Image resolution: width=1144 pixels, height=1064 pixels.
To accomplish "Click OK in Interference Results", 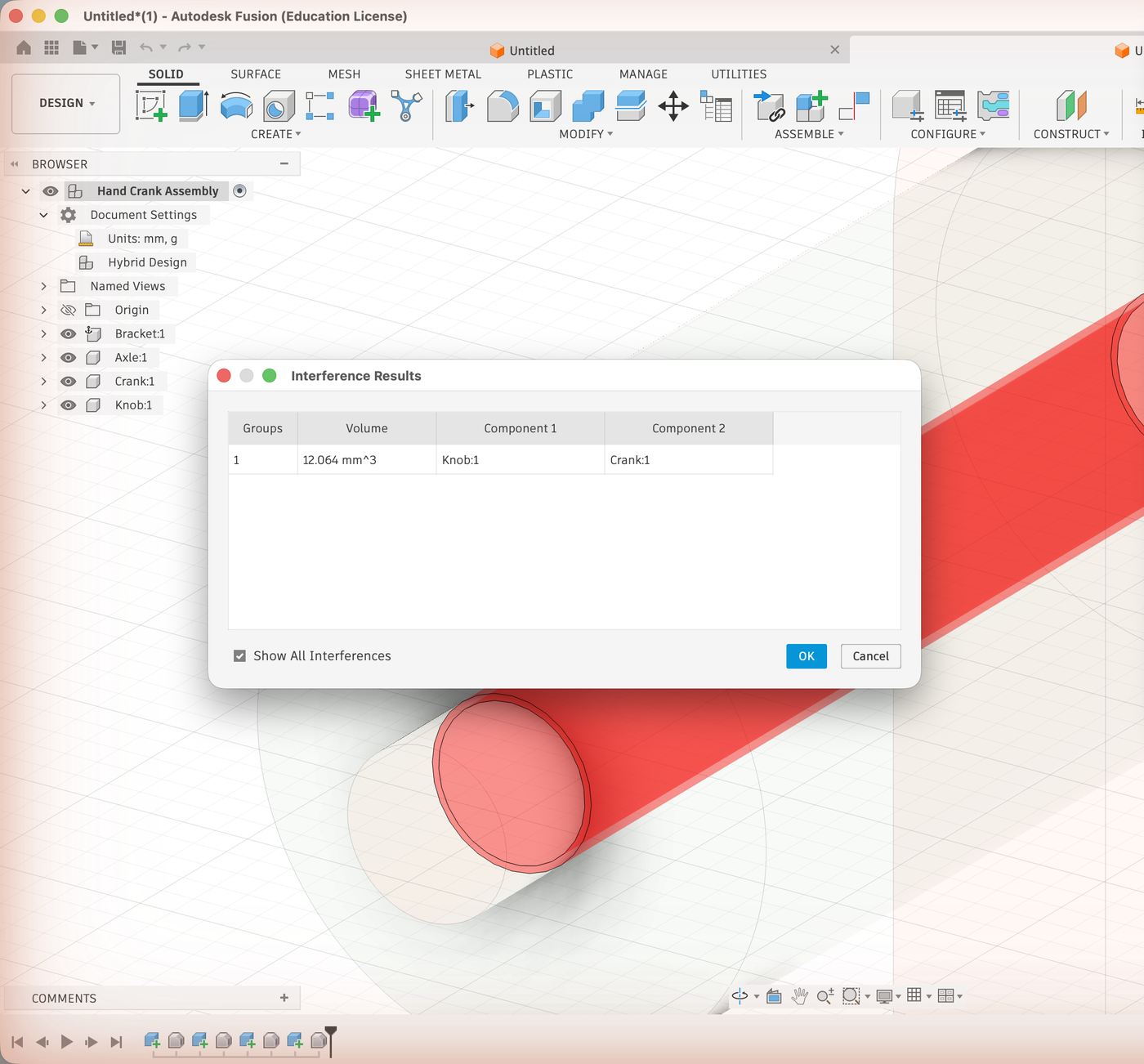I will 807,656.
